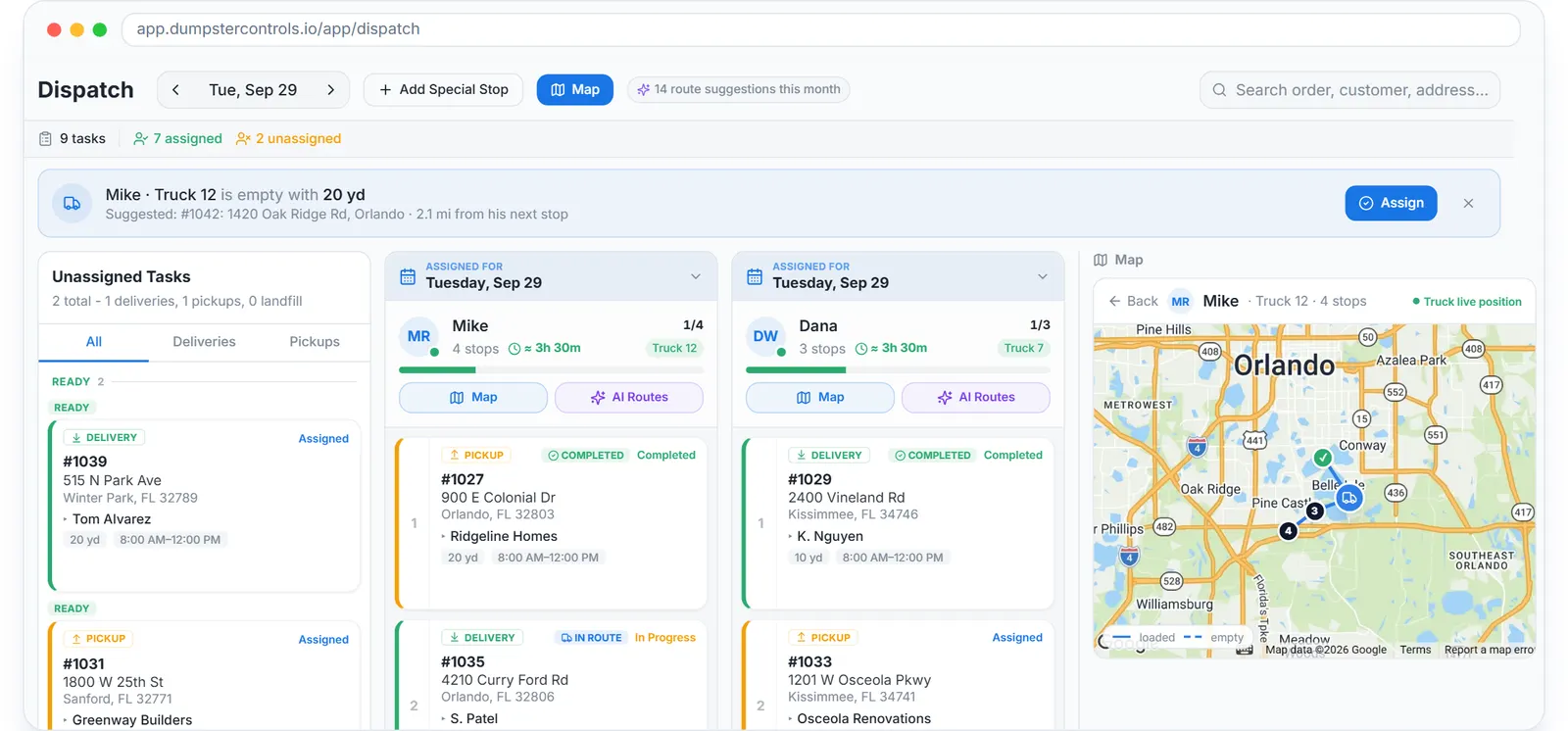Click Mike's route progress bar
1568x731 pixels.
[x=551, y=370]
